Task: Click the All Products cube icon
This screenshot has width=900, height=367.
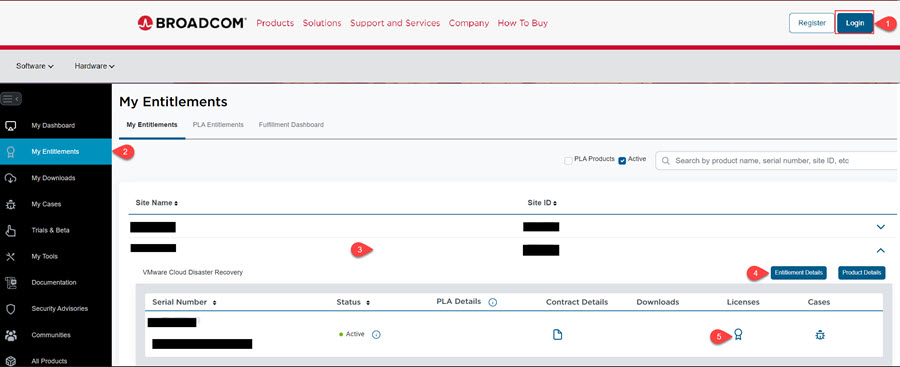Action: point(10,361)
